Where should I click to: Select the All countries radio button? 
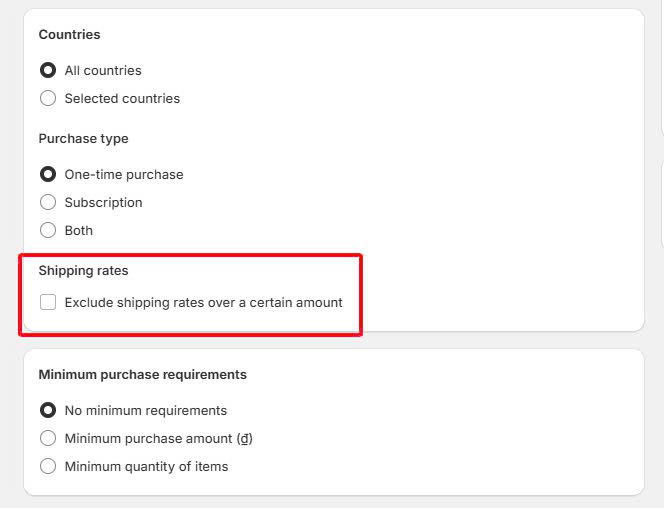[48, 70]
